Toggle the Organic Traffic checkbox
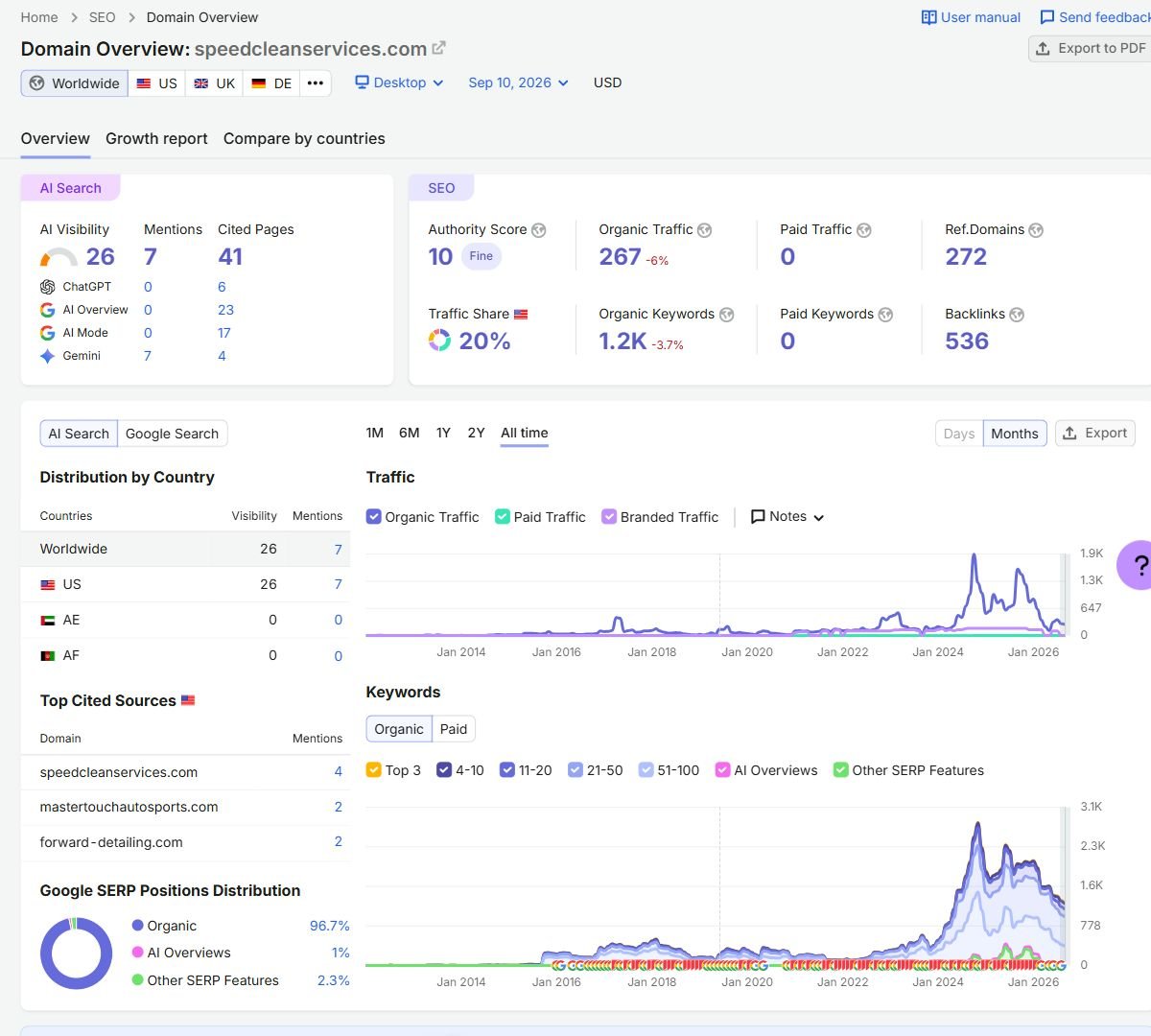Screen dimensions: 1151x1036 click(x=374, y=517)
